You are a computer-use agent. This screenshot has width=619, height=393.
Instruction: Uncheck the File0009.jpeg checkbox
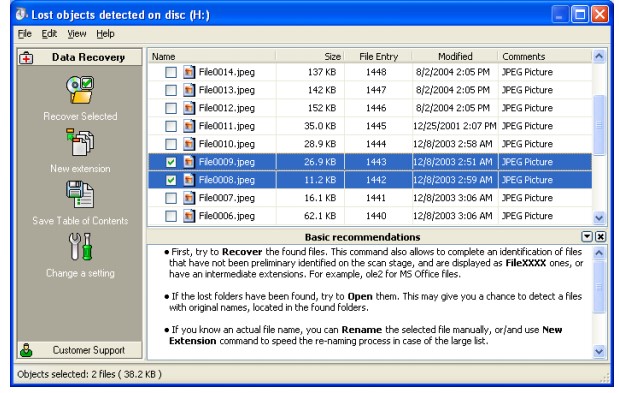click(171, 162)
